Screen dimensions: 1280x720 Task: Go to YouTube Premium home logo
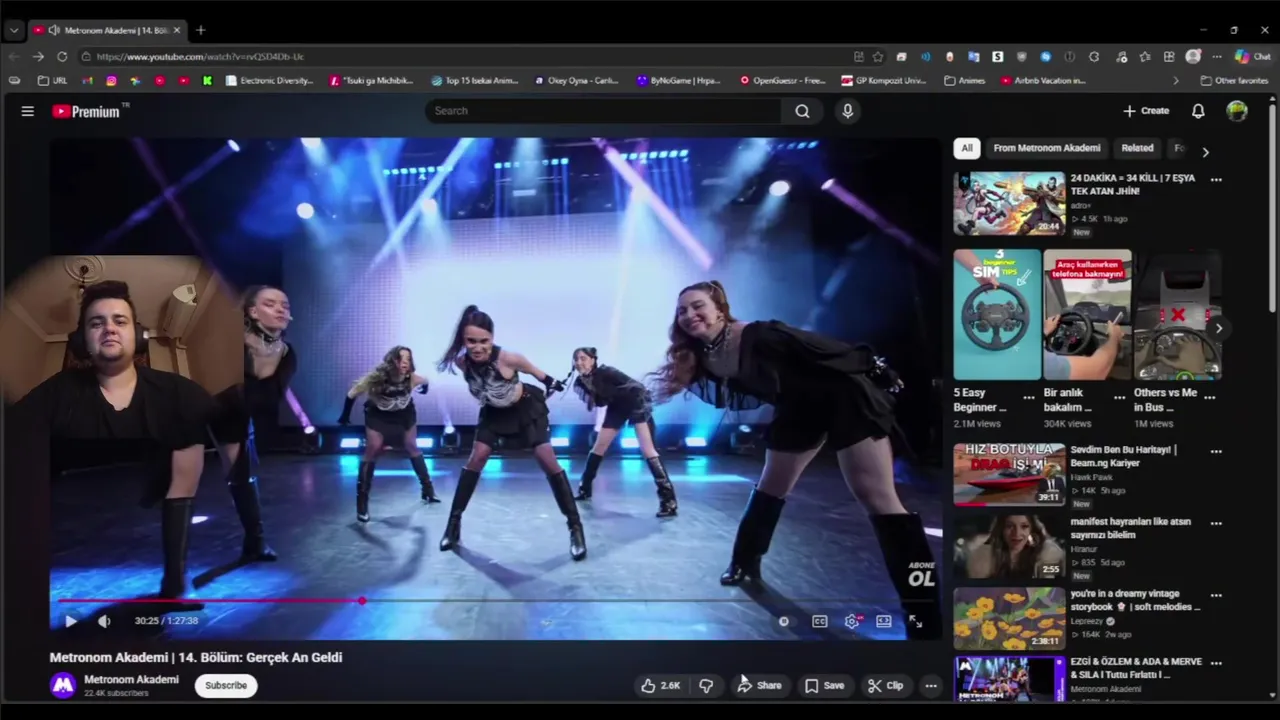(x=88, y=111)
